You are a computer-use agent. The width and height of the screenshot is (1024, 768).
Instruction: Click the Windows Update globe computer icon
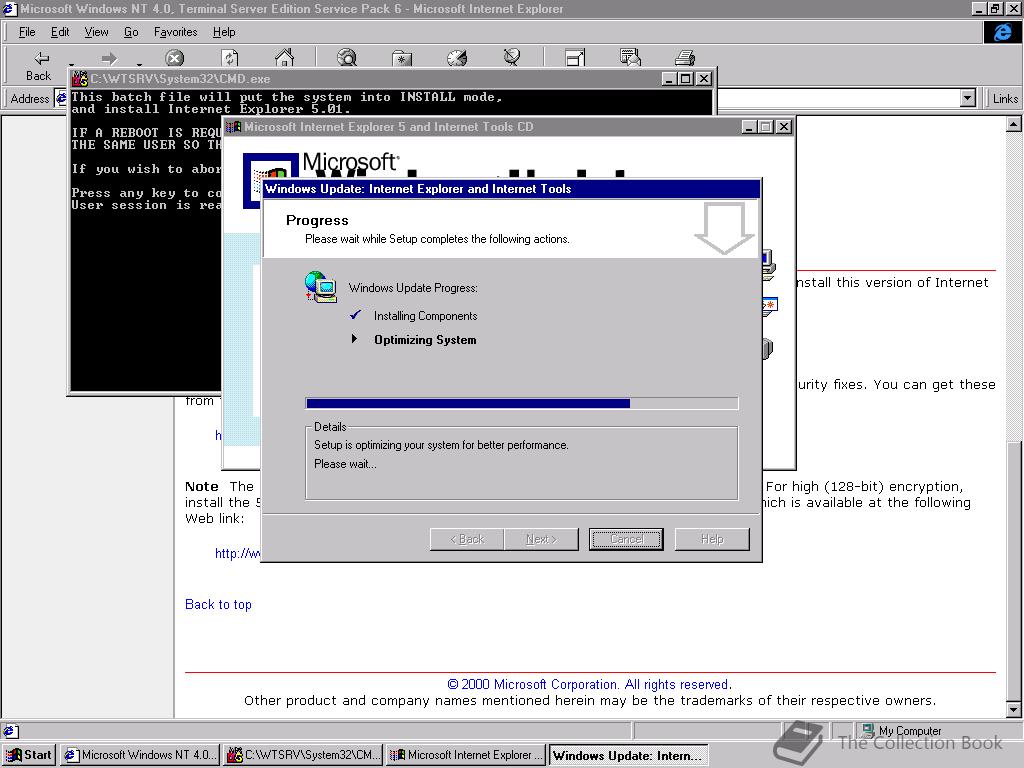click(321, 287)
